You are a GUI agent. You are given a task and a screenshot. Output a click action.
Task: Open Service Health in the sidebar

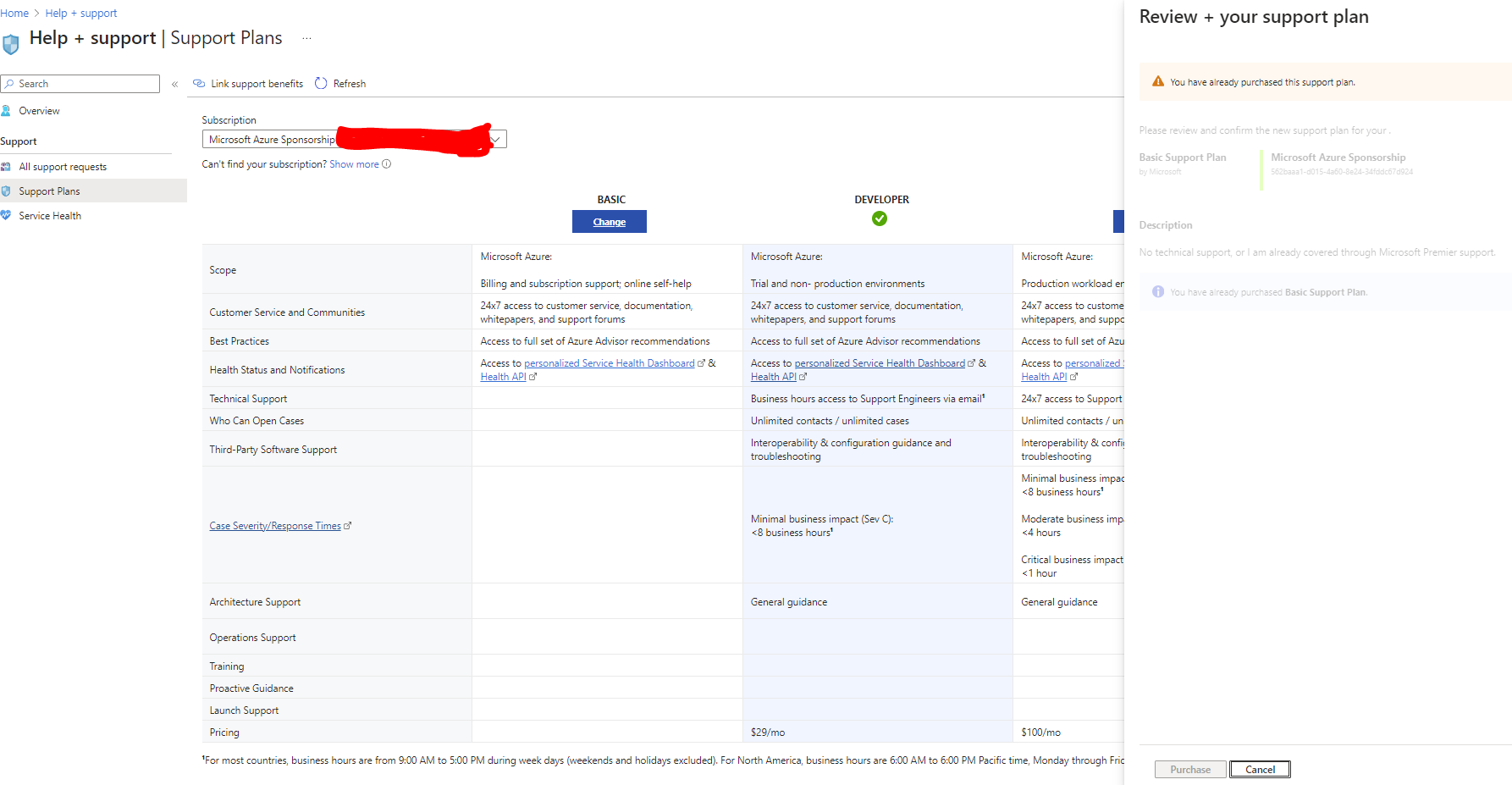50,216
